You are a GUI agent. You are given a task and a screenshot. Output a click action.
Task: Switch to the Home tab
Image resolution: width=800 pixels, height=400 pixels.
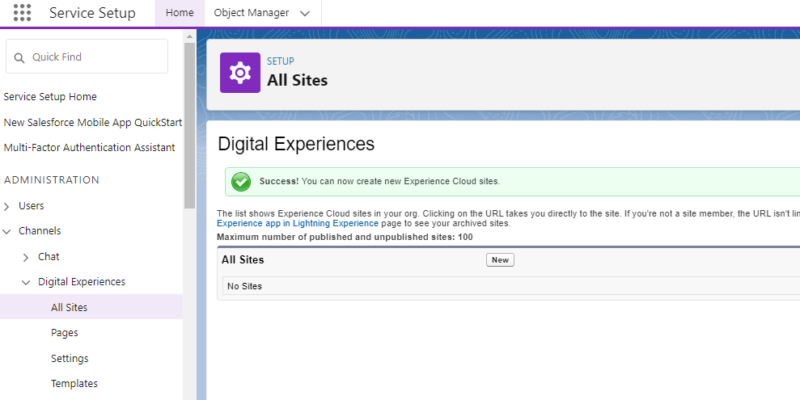click(x=180, y=13)
